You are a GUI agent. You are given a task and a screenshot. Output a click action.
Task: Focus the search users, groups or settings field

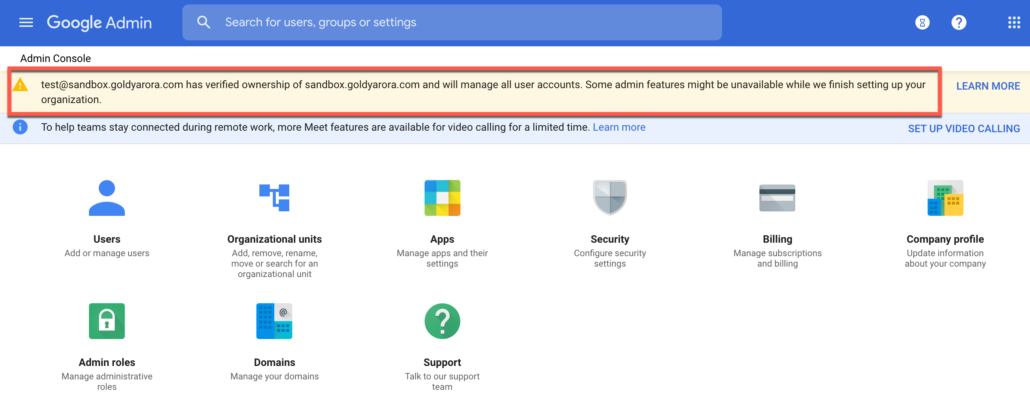452,22
